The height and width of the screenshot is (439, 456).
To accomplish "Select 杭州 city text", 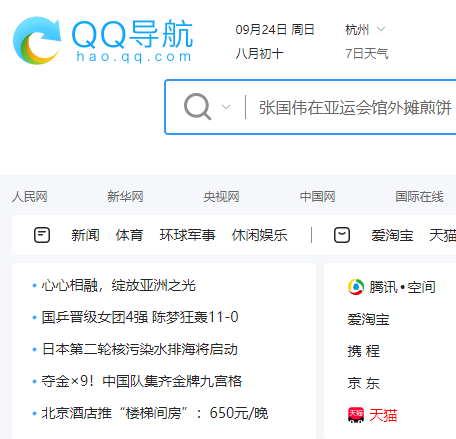I will [357, 30].
